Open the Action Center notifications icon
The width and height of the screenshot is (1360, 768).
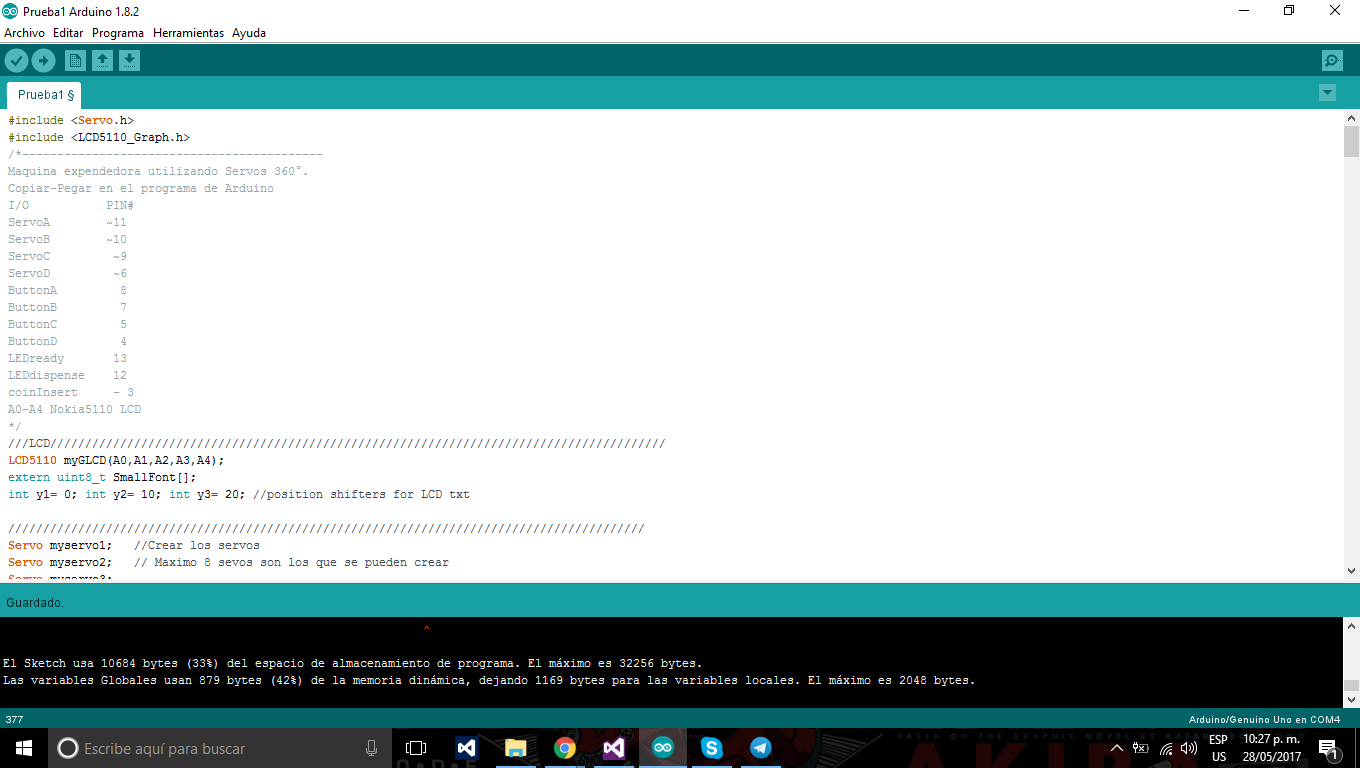coord(1329,748)
